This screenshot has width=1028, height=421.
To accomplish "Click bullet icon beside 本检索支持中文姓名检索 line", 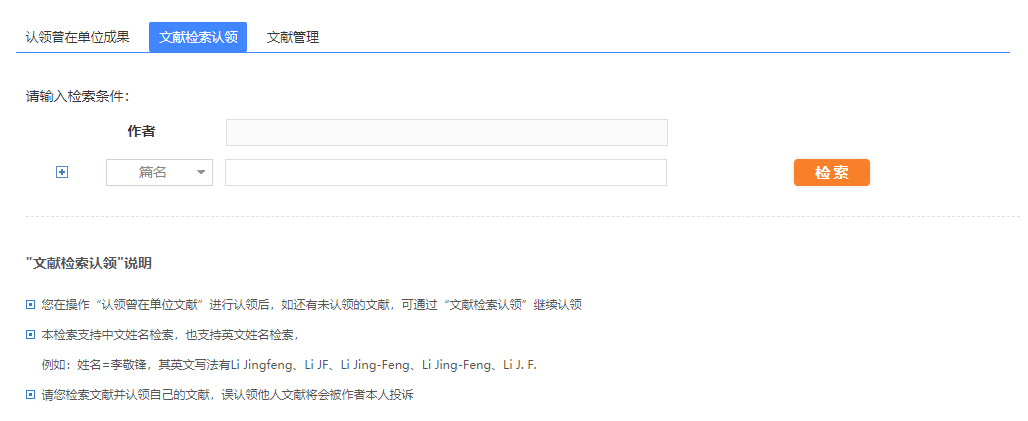I will point(31,334).
